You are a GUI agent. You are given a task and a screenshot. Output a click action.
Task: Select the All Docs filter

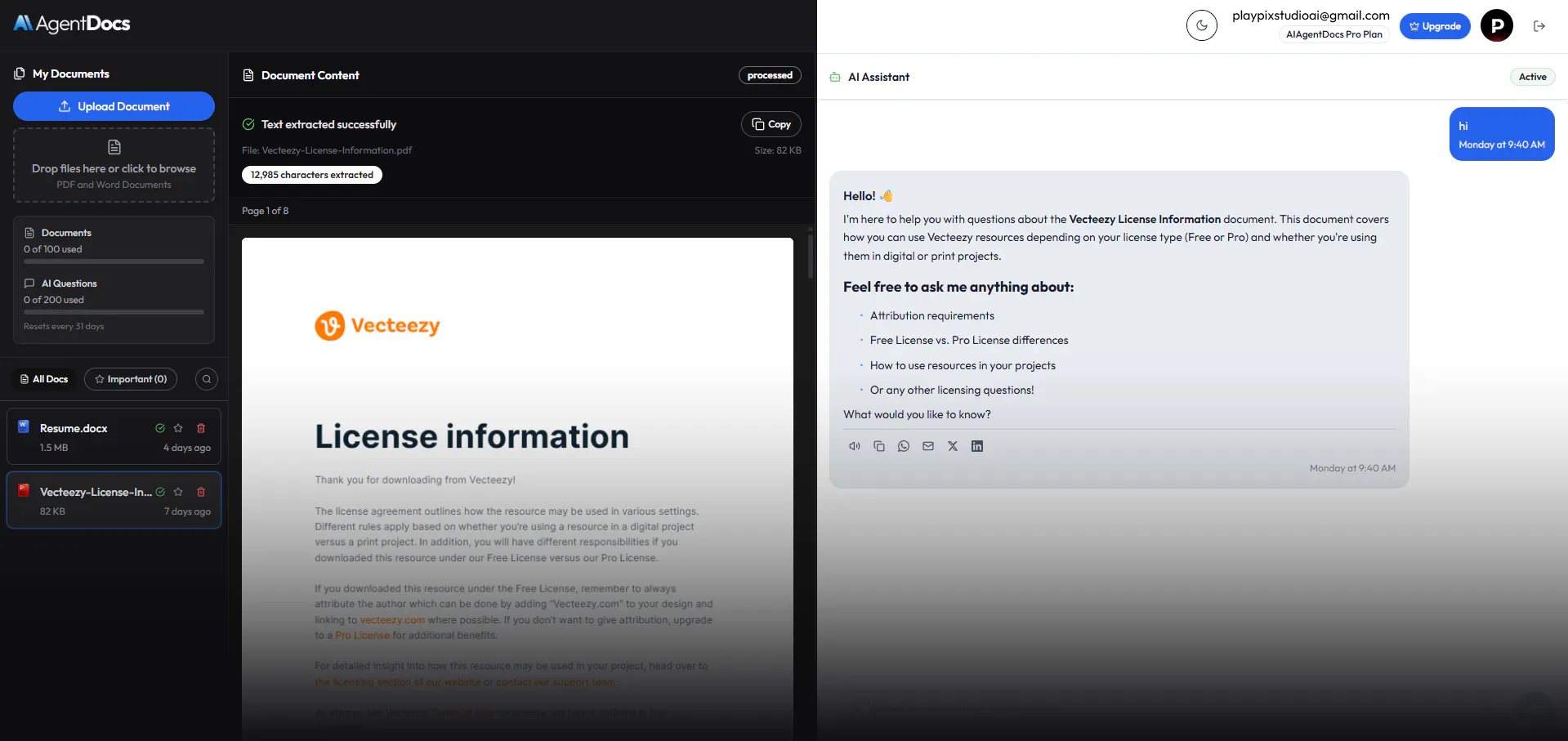pyautogui.click(x=44, y=379)
